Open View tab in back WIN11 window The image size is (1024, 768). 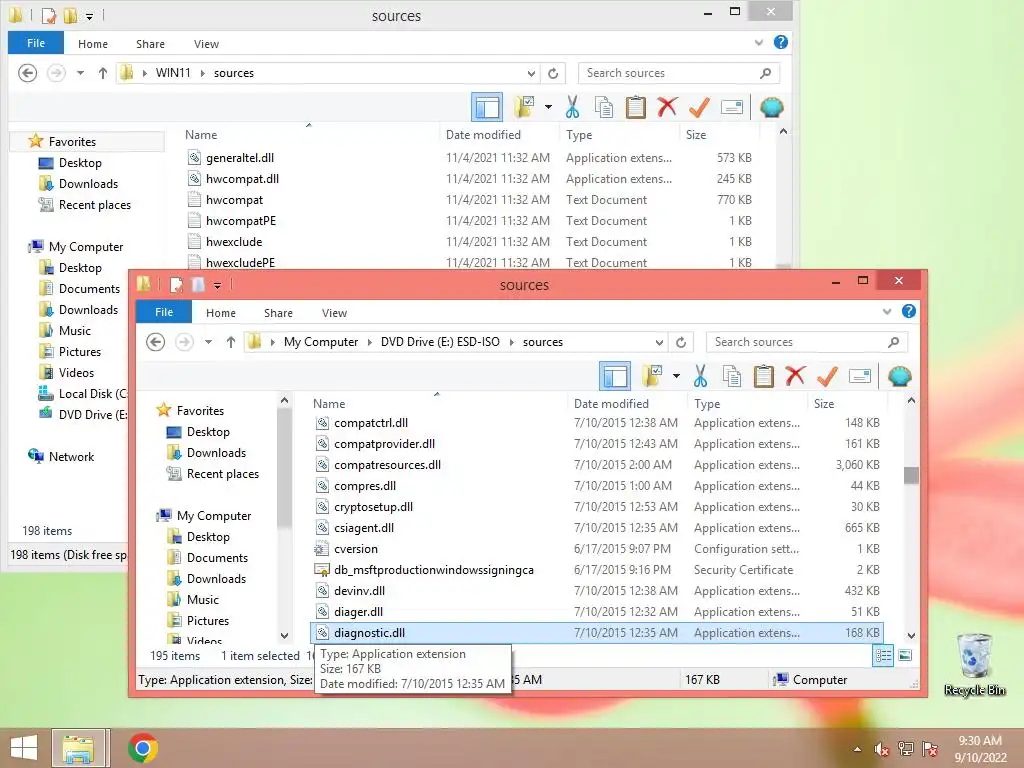(206, 44)
